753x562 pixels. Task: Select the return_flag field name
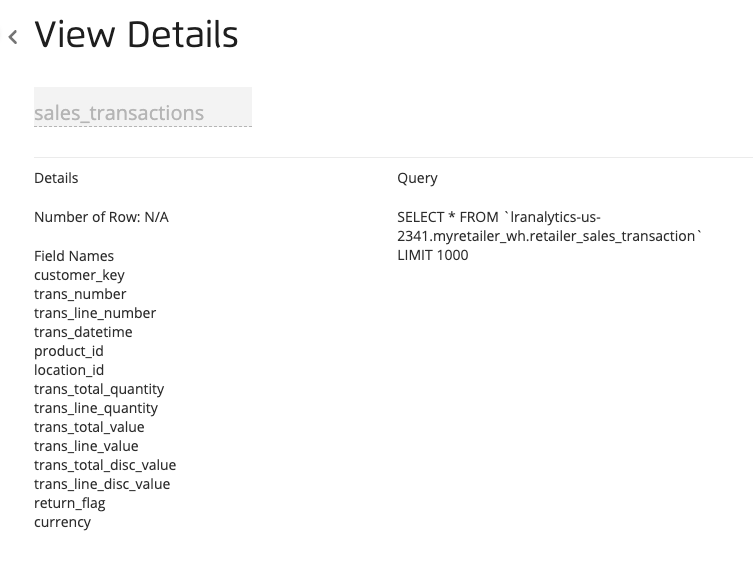[70, 503]
